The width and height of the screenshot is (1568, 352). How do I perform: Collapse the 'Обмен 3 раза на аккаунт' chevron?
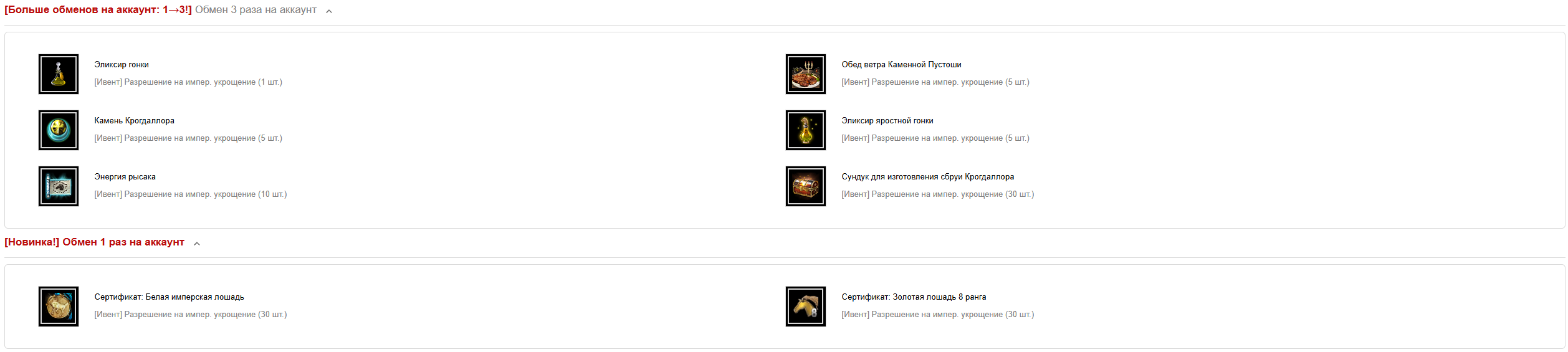[x=329, y=11]
